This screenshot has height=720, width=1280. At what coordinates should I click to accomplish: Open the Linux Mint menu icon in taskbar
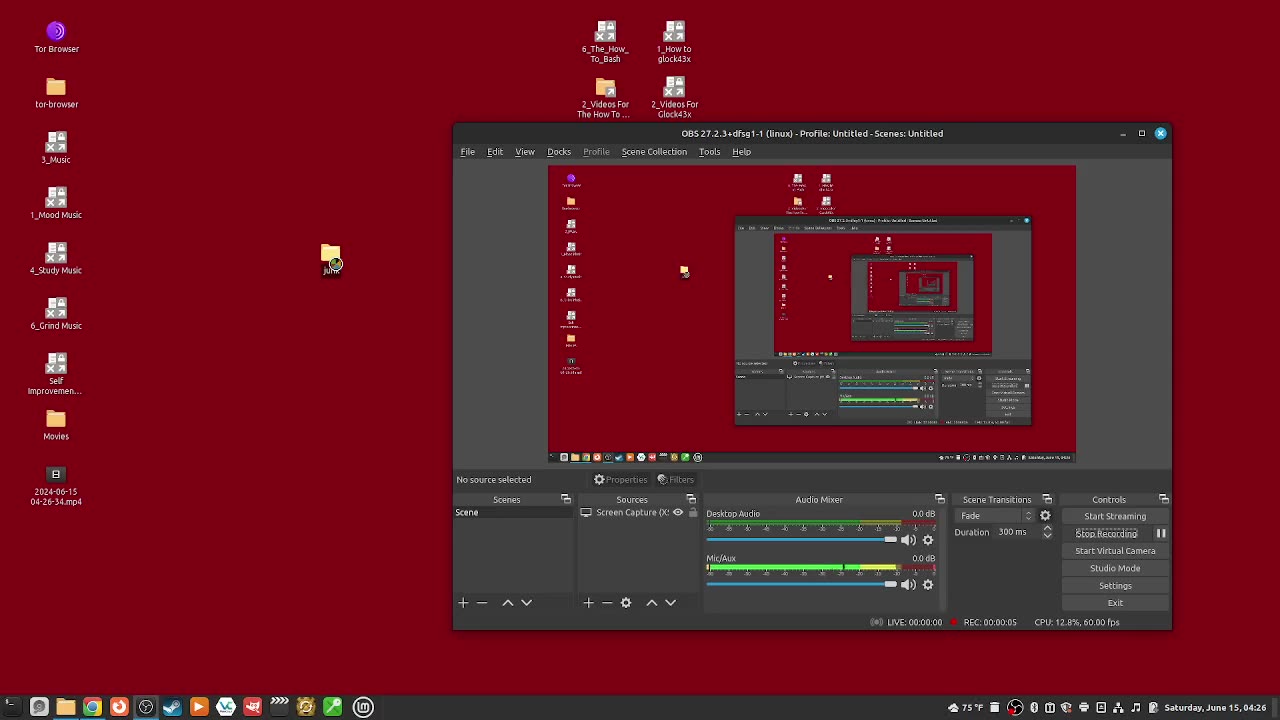(x=363, y=707)
